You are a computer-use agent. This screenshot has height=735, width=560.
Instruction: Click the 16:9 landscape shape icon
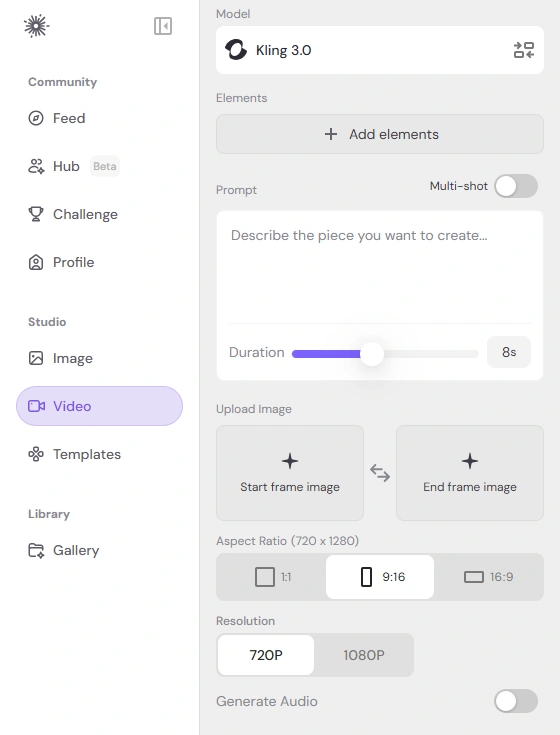coord(474,577)
